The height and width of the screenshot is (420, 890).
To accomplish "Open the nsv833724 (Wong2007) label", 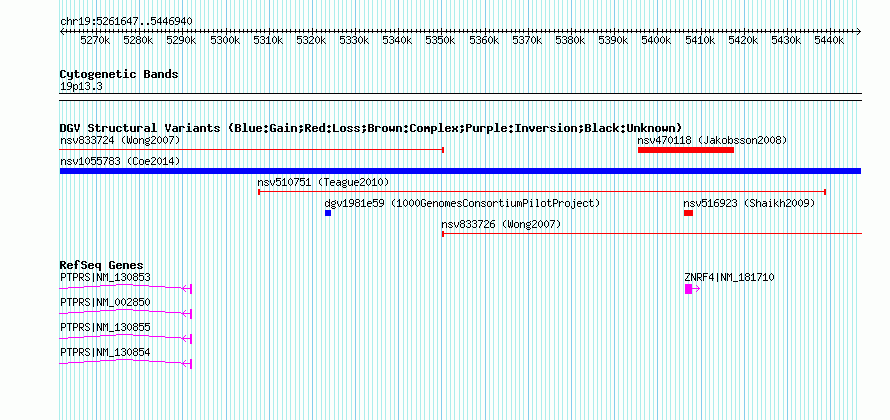I will tap(120, 140).
